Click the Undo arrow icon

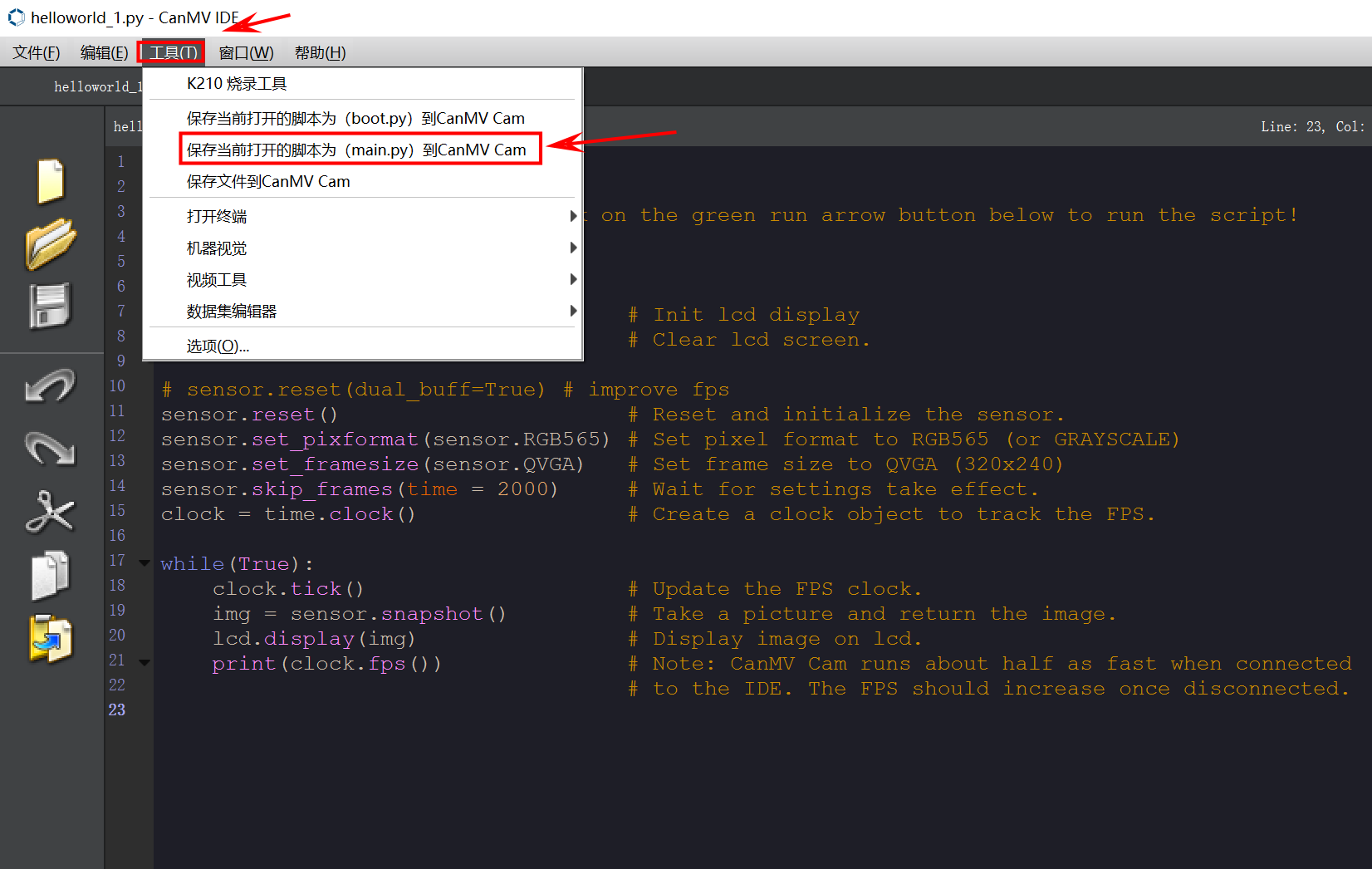point(51,385)
